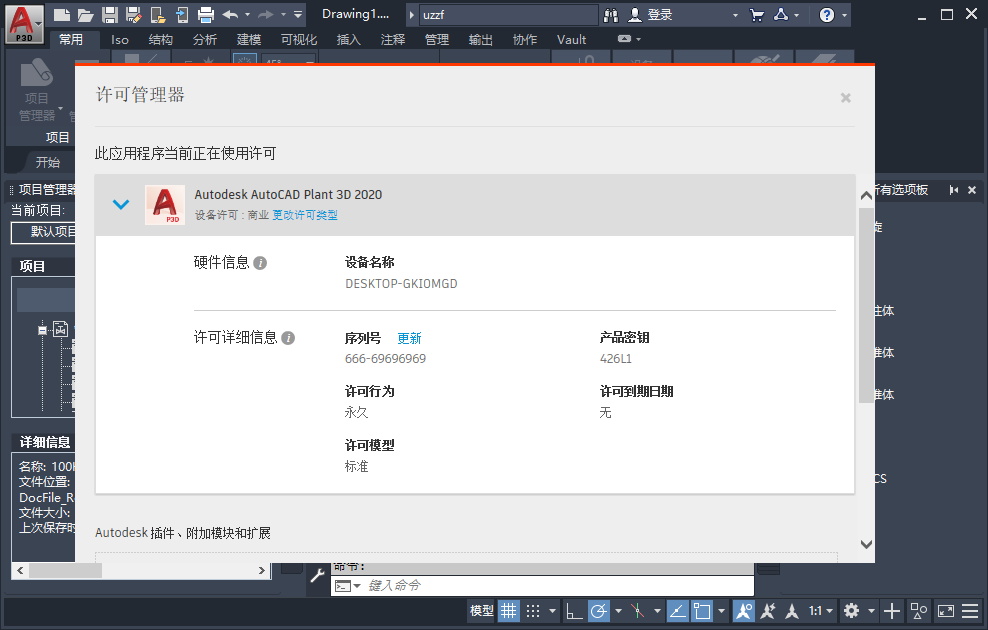The image size is (988, 630).
Task: Toggle Ortho mode in status bar
Action: (x=574, y=610)
